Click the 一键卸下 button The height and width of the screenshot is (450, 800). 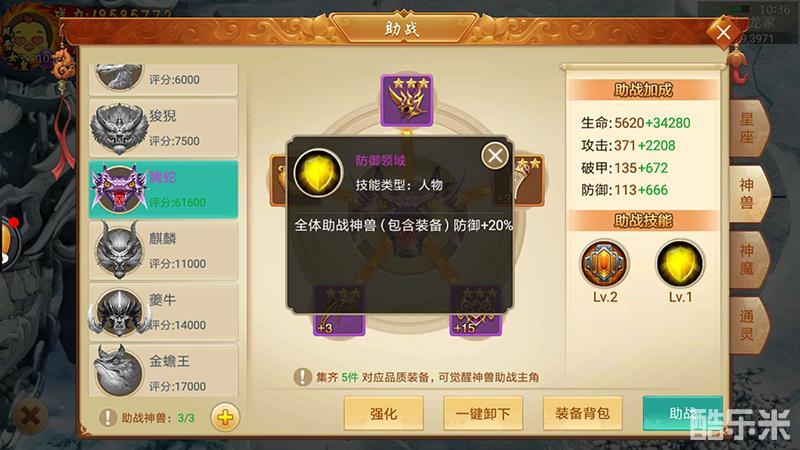[x=483, y=413]
